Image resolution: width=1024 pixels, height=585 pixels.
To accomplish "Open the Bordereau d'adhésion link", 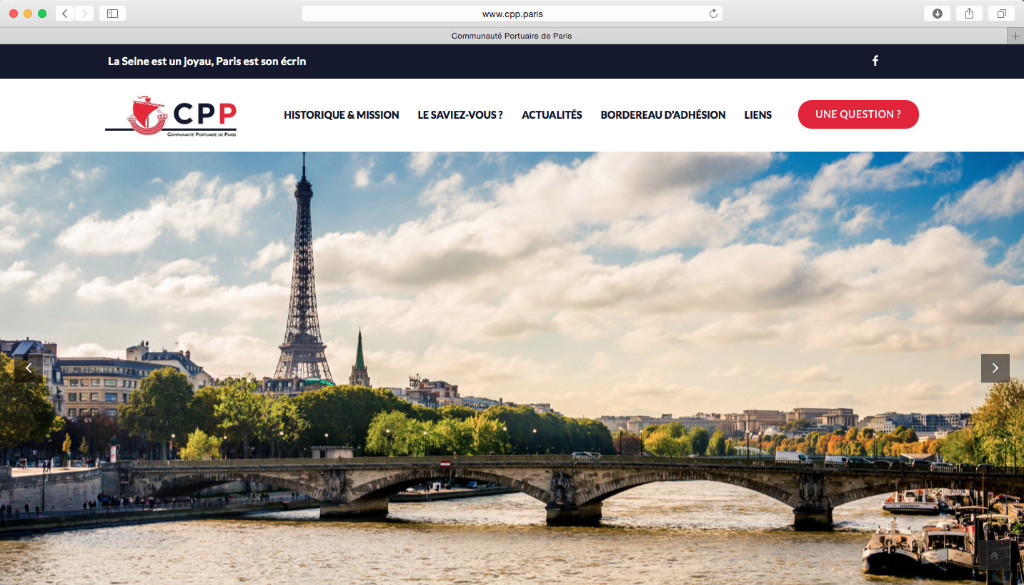I will click(x=663, y=115).
